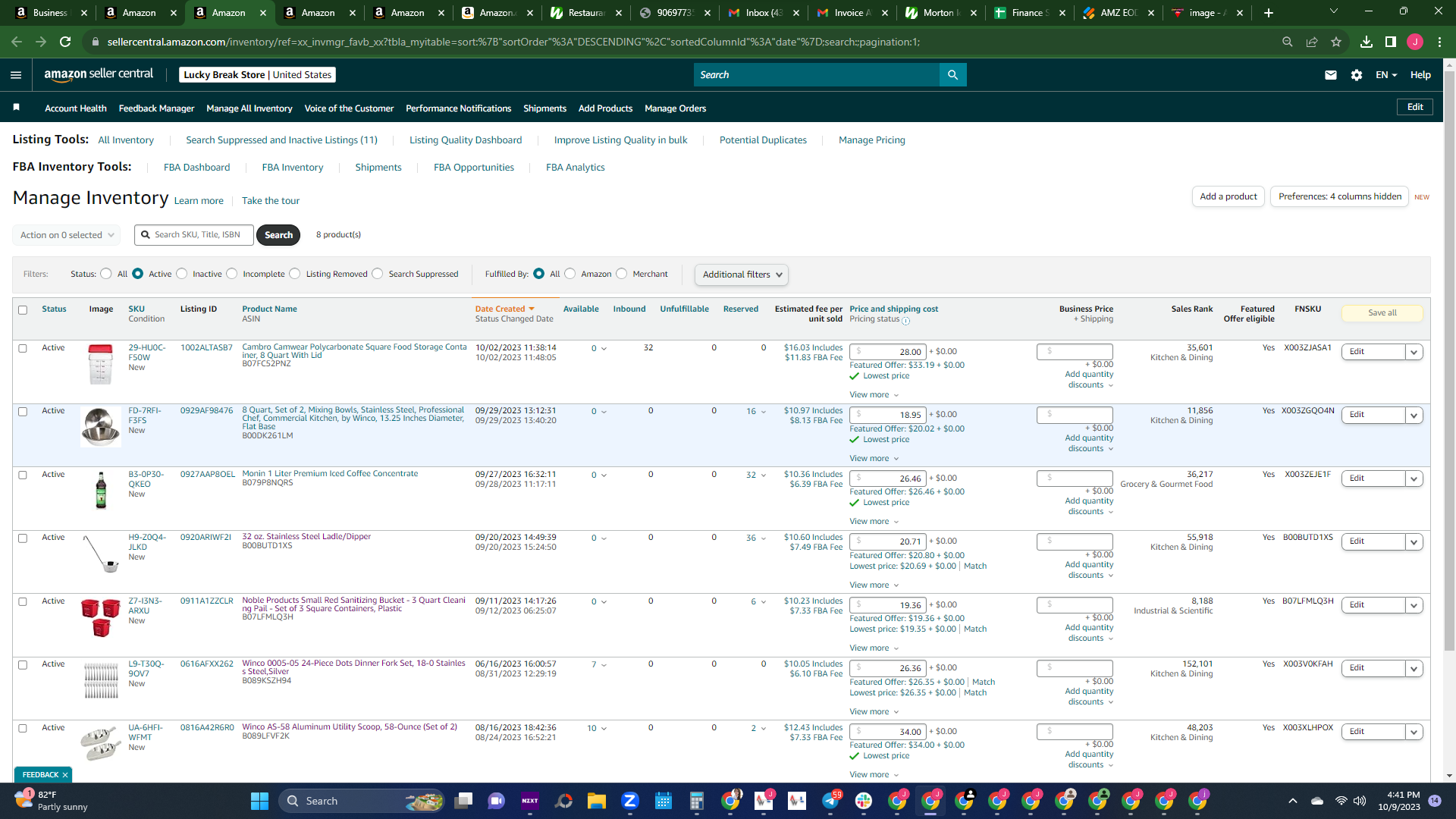Bookmark this page with the star icon
Image resolution: width=1456 pixels, height=819 pixels.
(1336, 42)
